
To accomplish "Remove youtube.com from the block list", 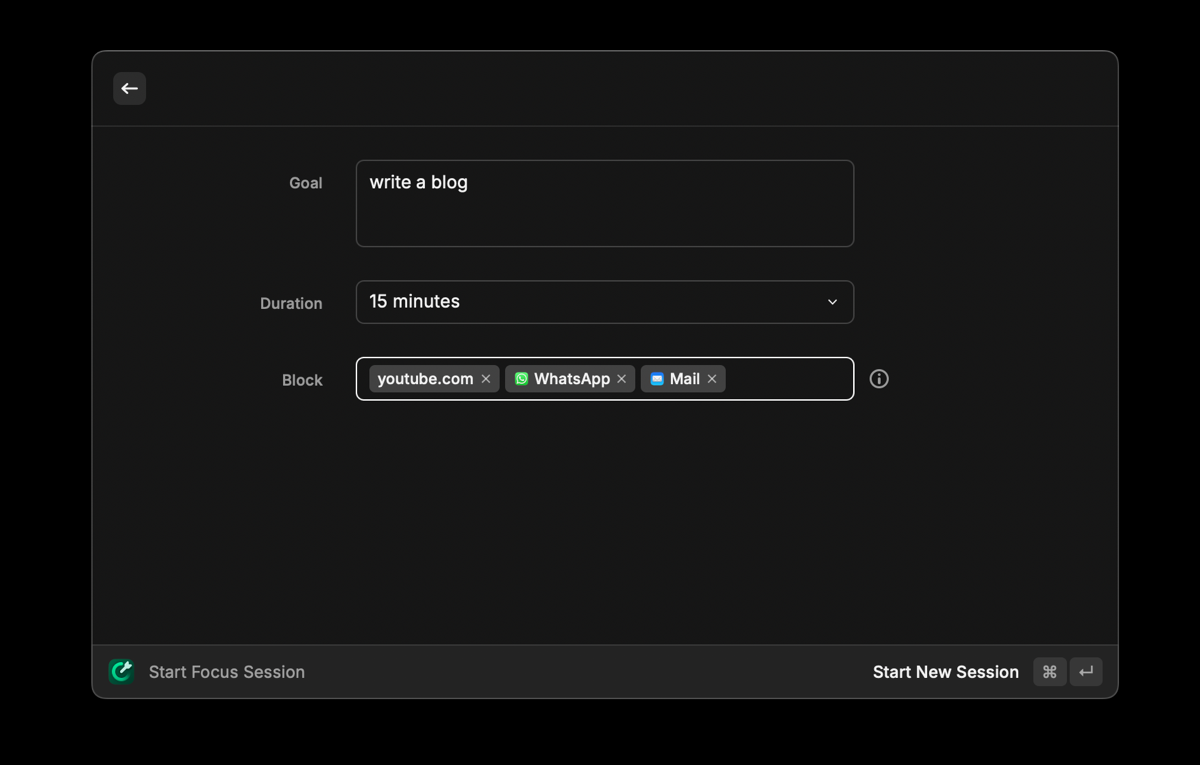I will click(x=486, y=379).
